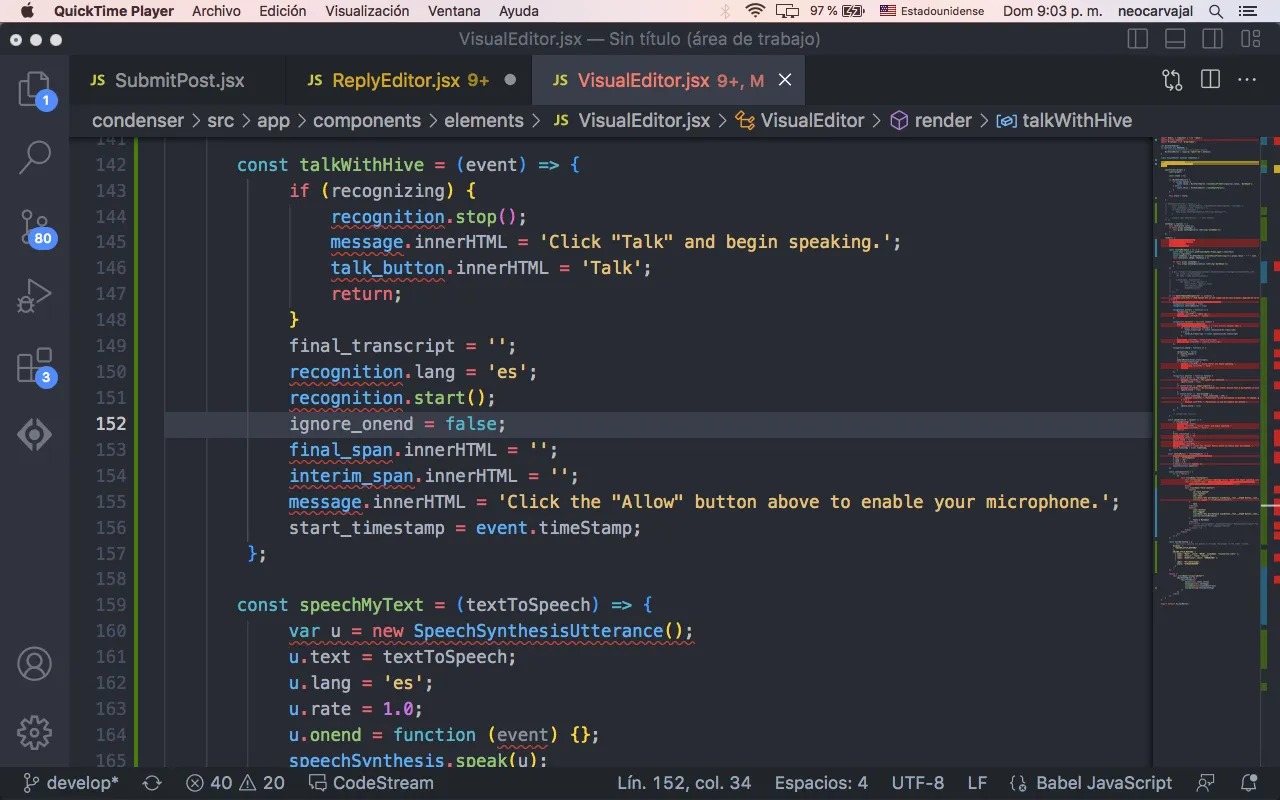The height and width of the screenshot is (800, 1280).
Task: Open the Estadounidense input source menu
Action: coord(932,11)
